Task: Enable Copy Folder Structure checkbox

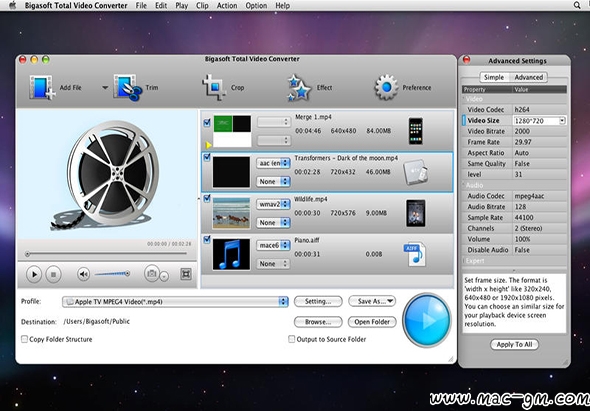Action: pyautogui.click(x=24, y=339)
